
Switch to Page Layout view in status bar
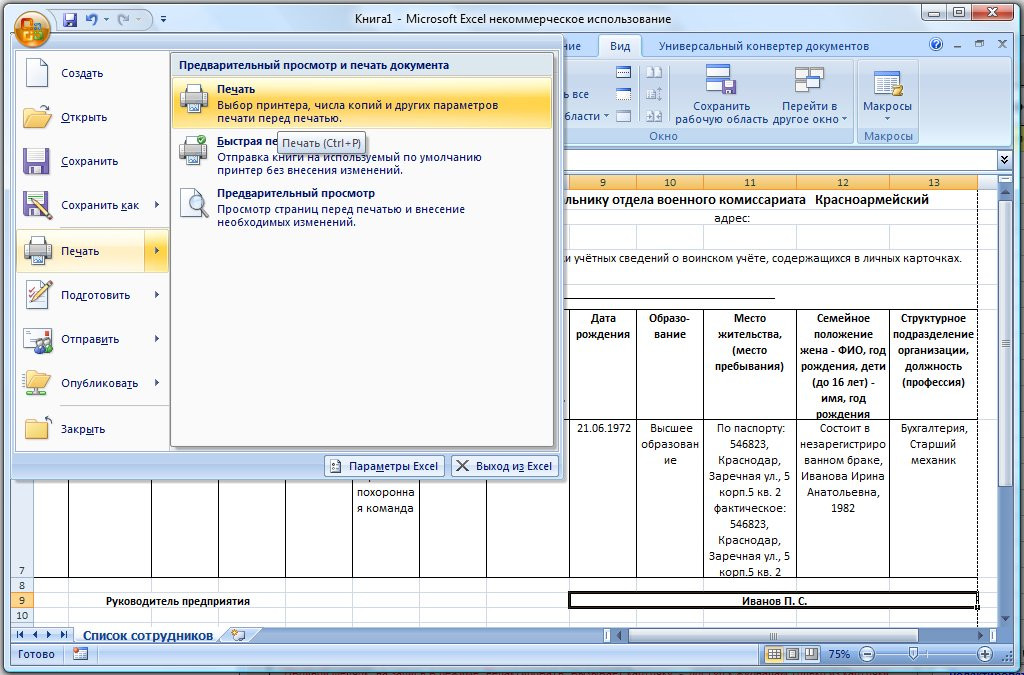[790, 654]
